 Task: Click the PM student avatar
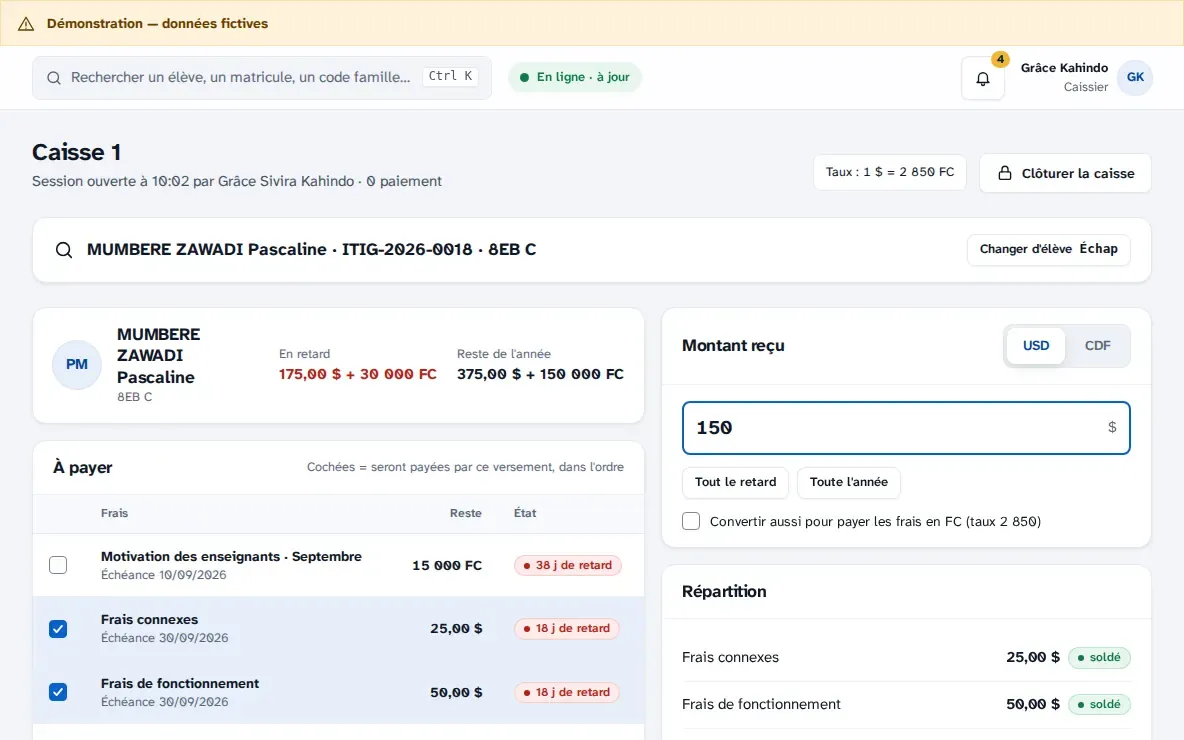(x=76, y=365)
